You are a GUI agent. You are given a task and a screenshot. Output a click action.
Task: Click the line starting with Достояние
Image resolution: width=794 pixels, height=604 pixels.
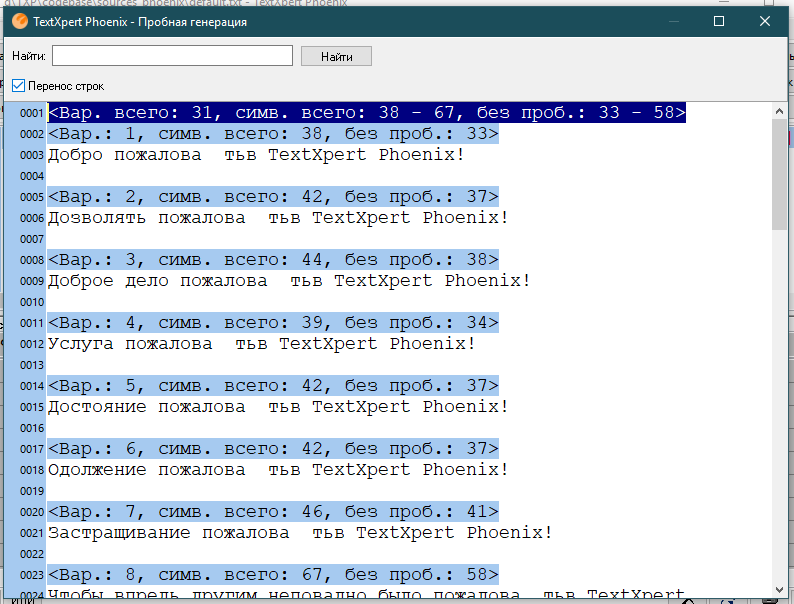point(278,407)
